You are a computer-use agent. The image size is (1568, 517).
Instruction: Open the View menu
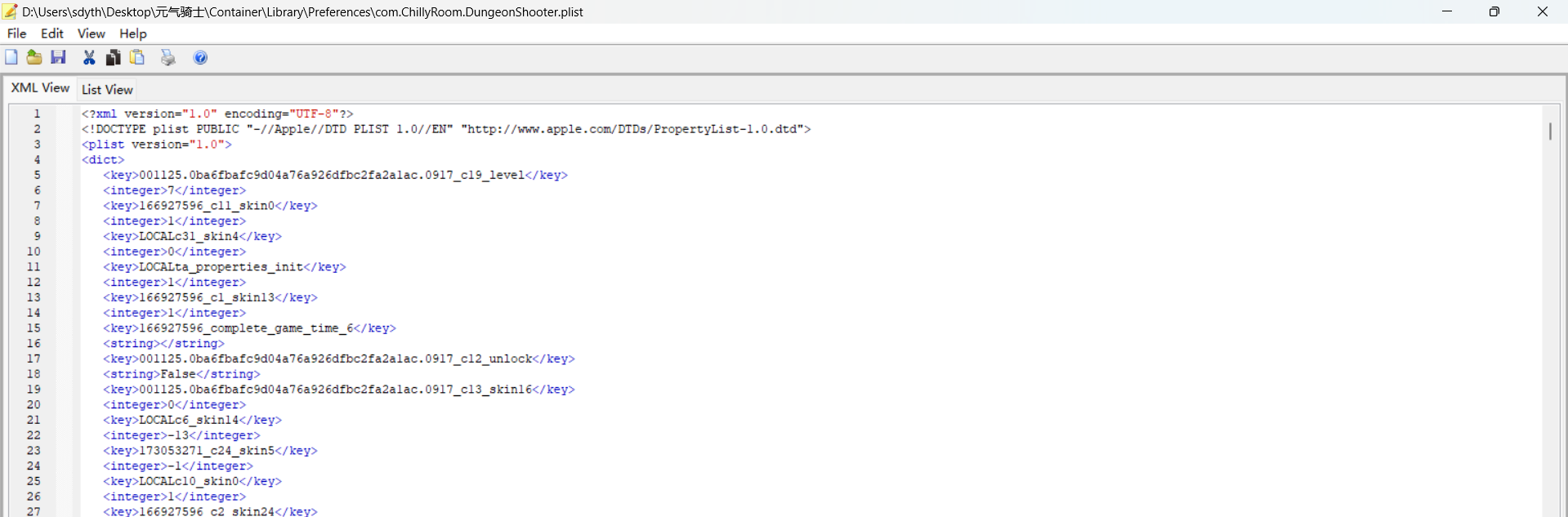(x=91, y=33)
